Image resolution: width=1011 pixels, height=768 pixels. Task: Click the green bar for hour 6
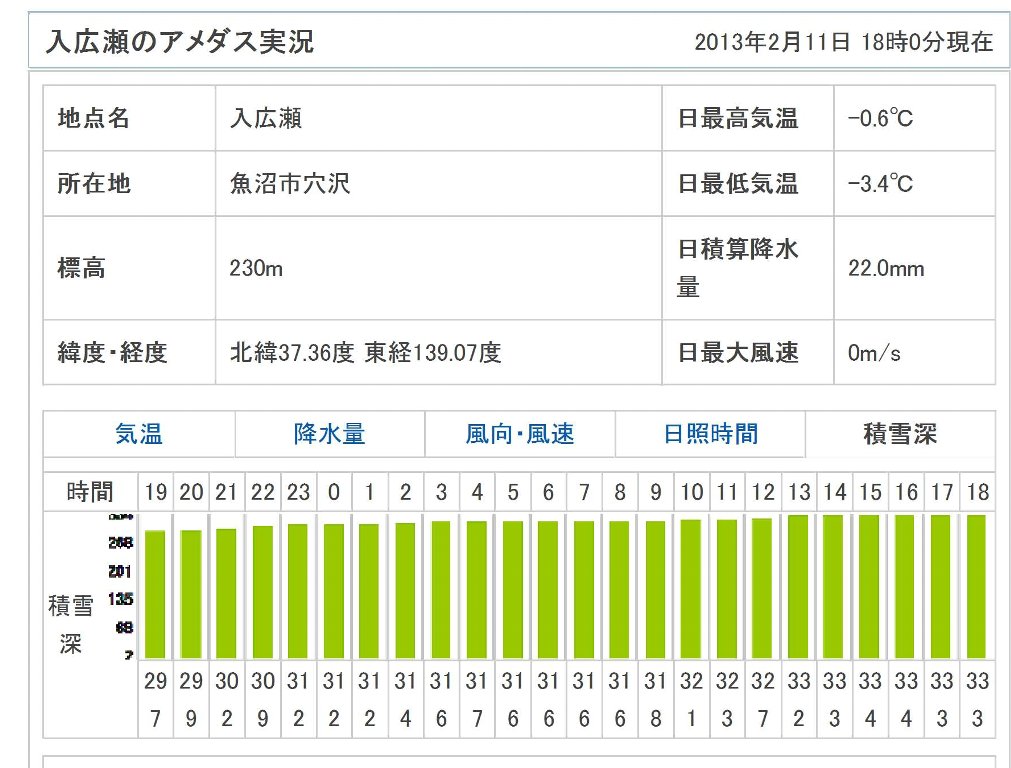[548, 589]
